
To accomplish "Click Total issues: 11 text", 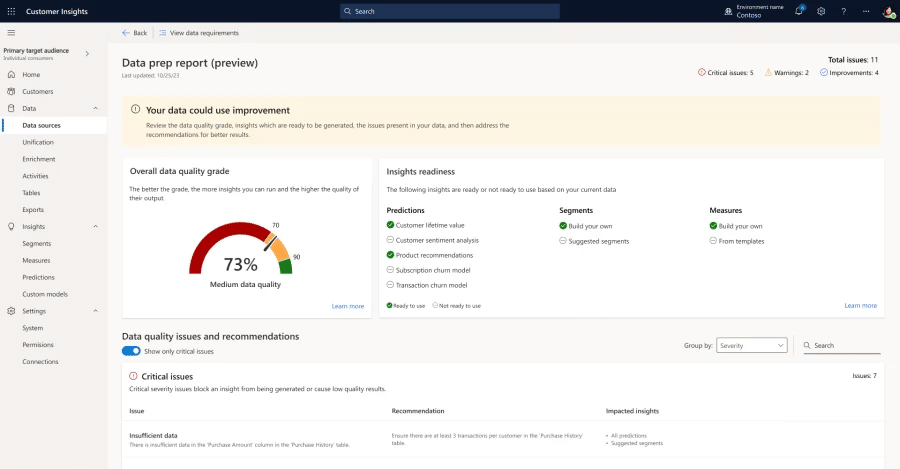I will (x=853, y=60).
